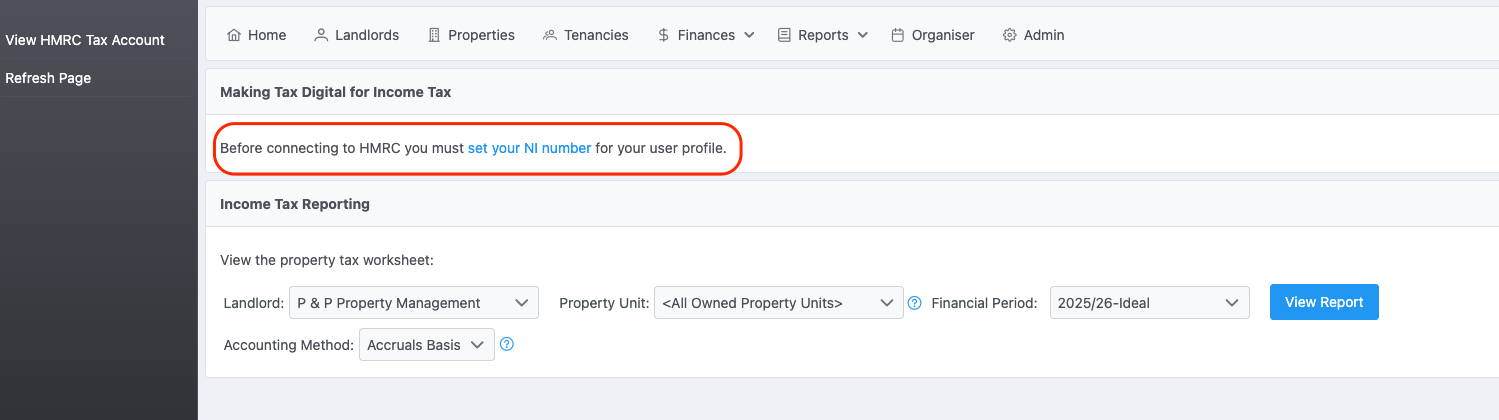Image resolution: width=1499 pixels, height=420 pixels.
Task: Click the Properties building icon
Action: click(x=434, y=35)
